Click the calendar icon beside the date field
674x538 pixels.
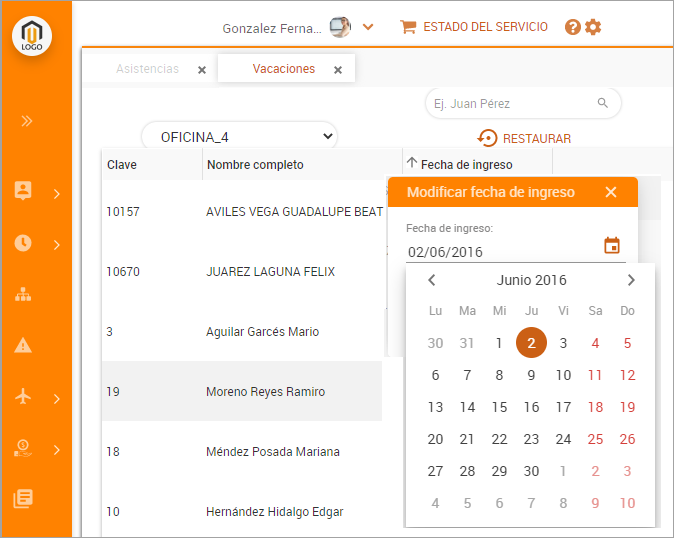pyautogui.click(x=612, y=246)
